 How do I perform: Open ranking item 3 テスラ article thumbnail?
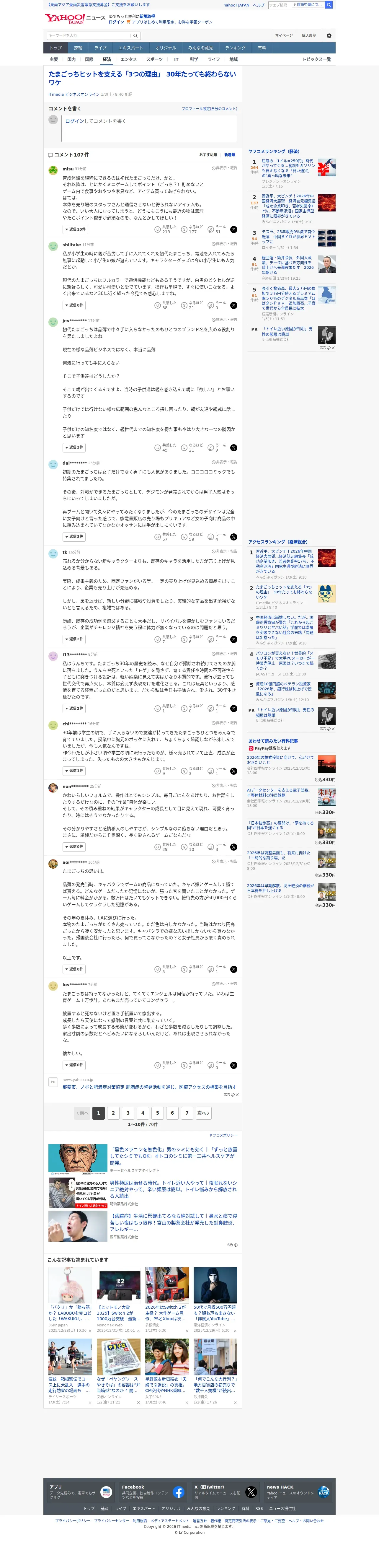pyautogui.click(x=326, y=237)
